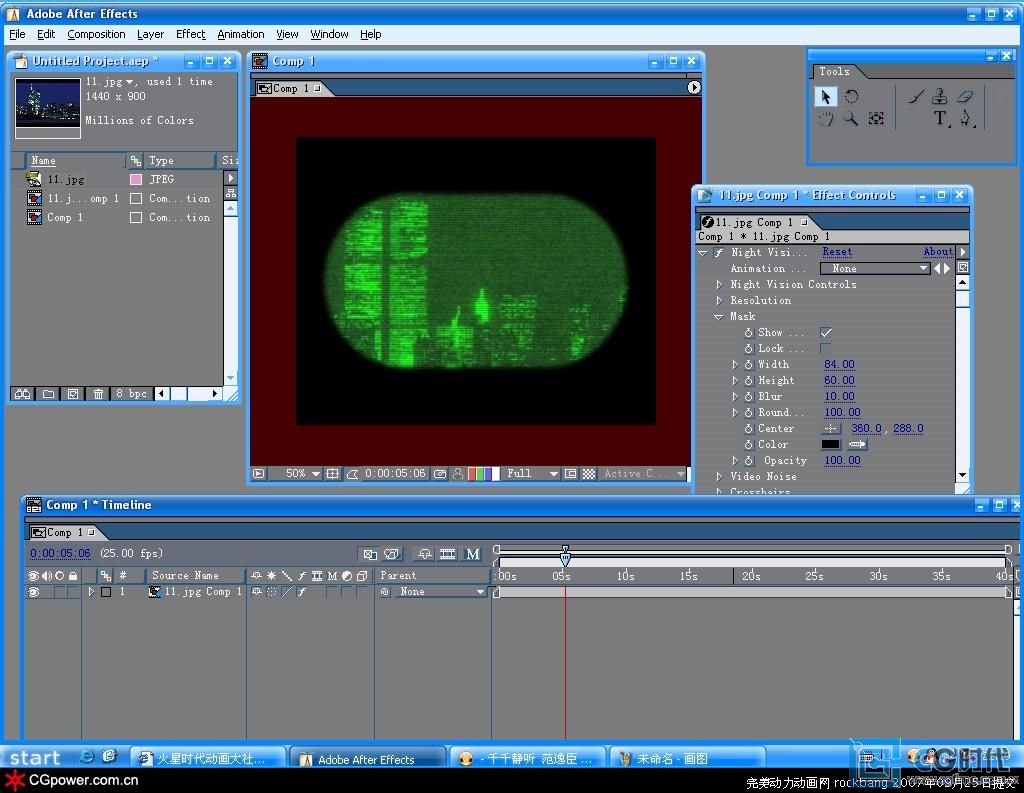Open the Window menu
Viewport: 1024px width, 793px height.
(x=329, y=34)
